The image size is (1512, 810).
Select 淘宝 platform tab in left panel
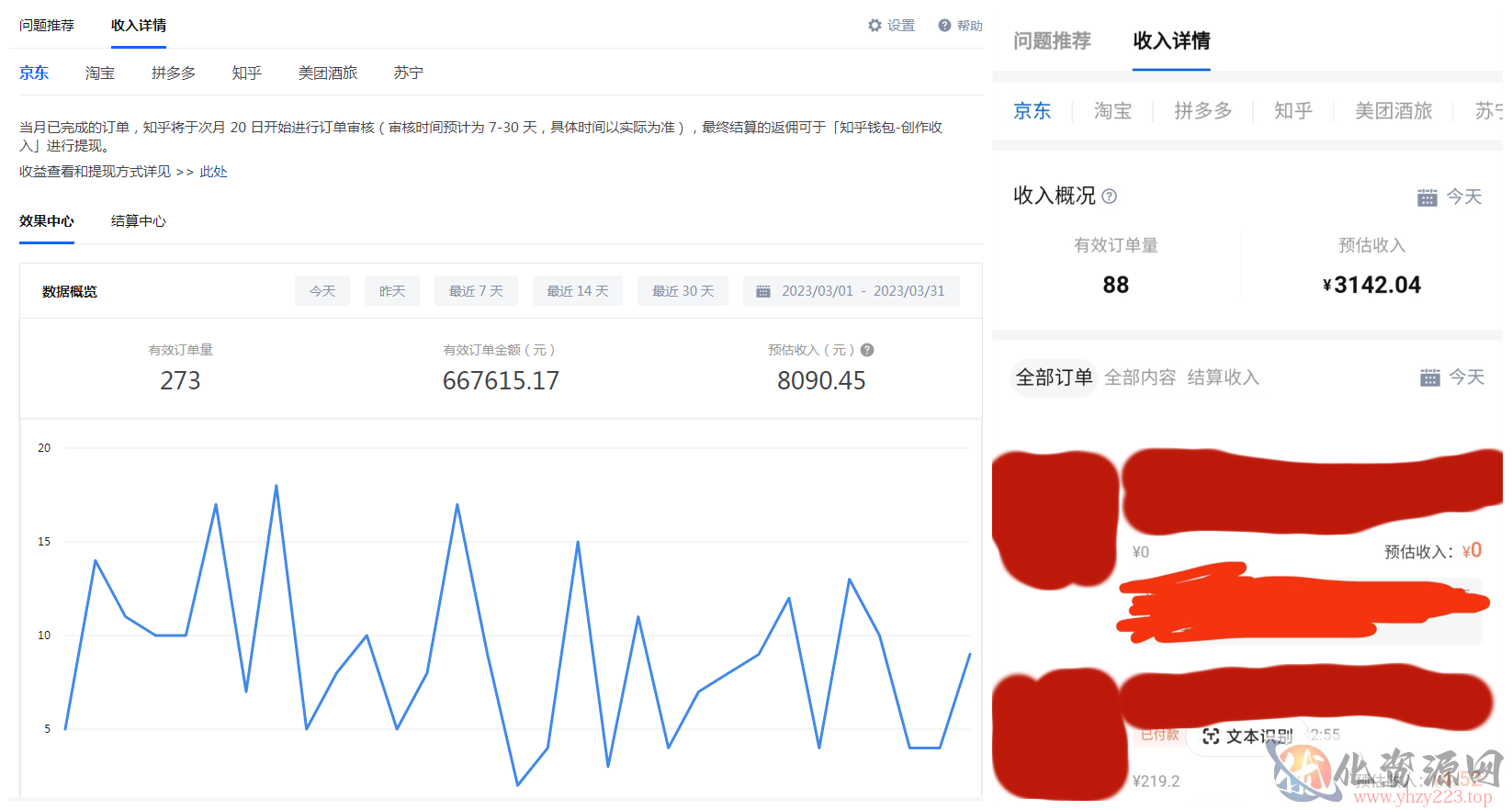pos(100,73)
